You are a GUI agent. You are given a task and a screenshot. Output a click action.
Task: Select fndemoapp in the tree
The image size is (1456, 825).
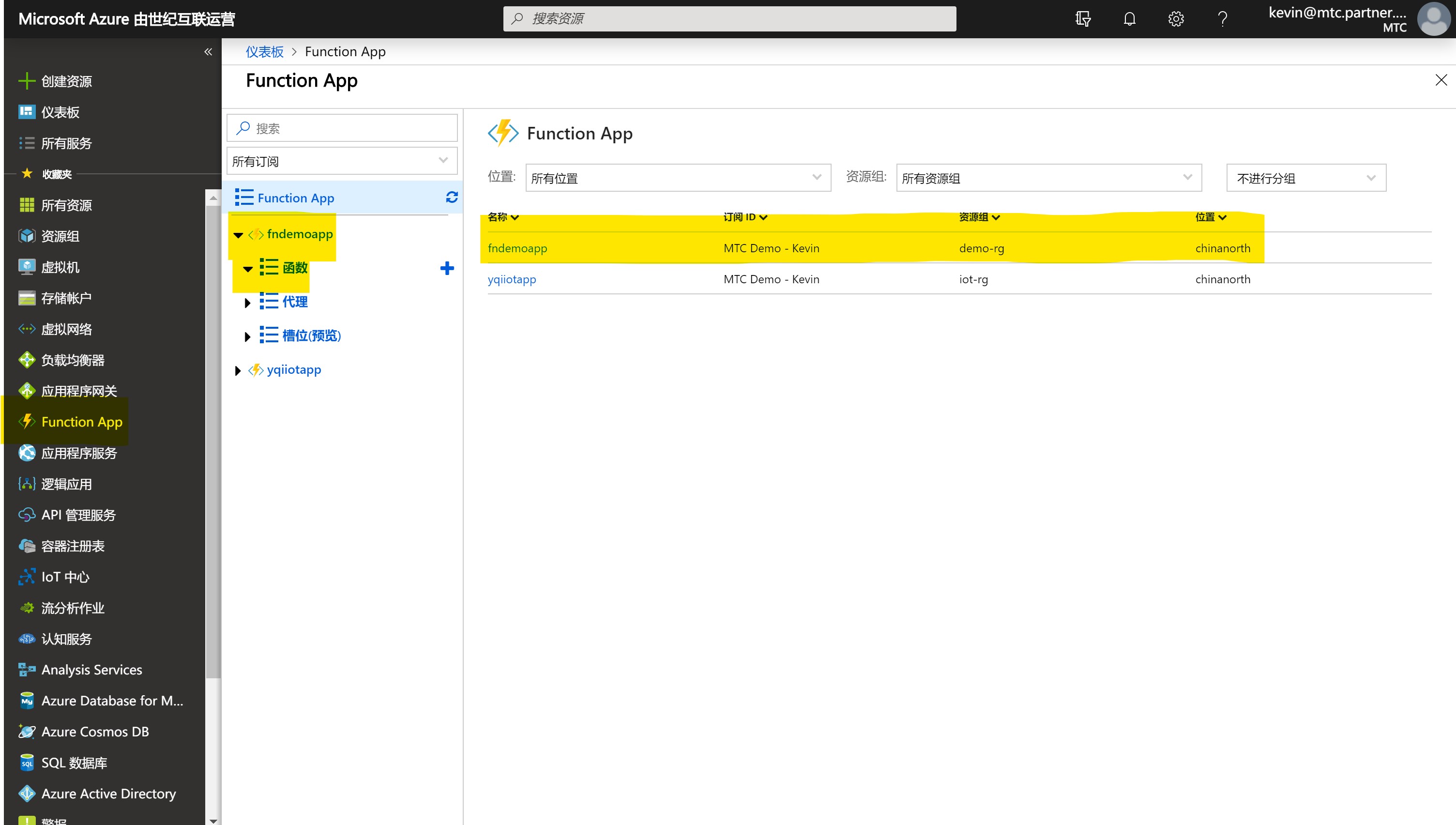pos(300,234)
